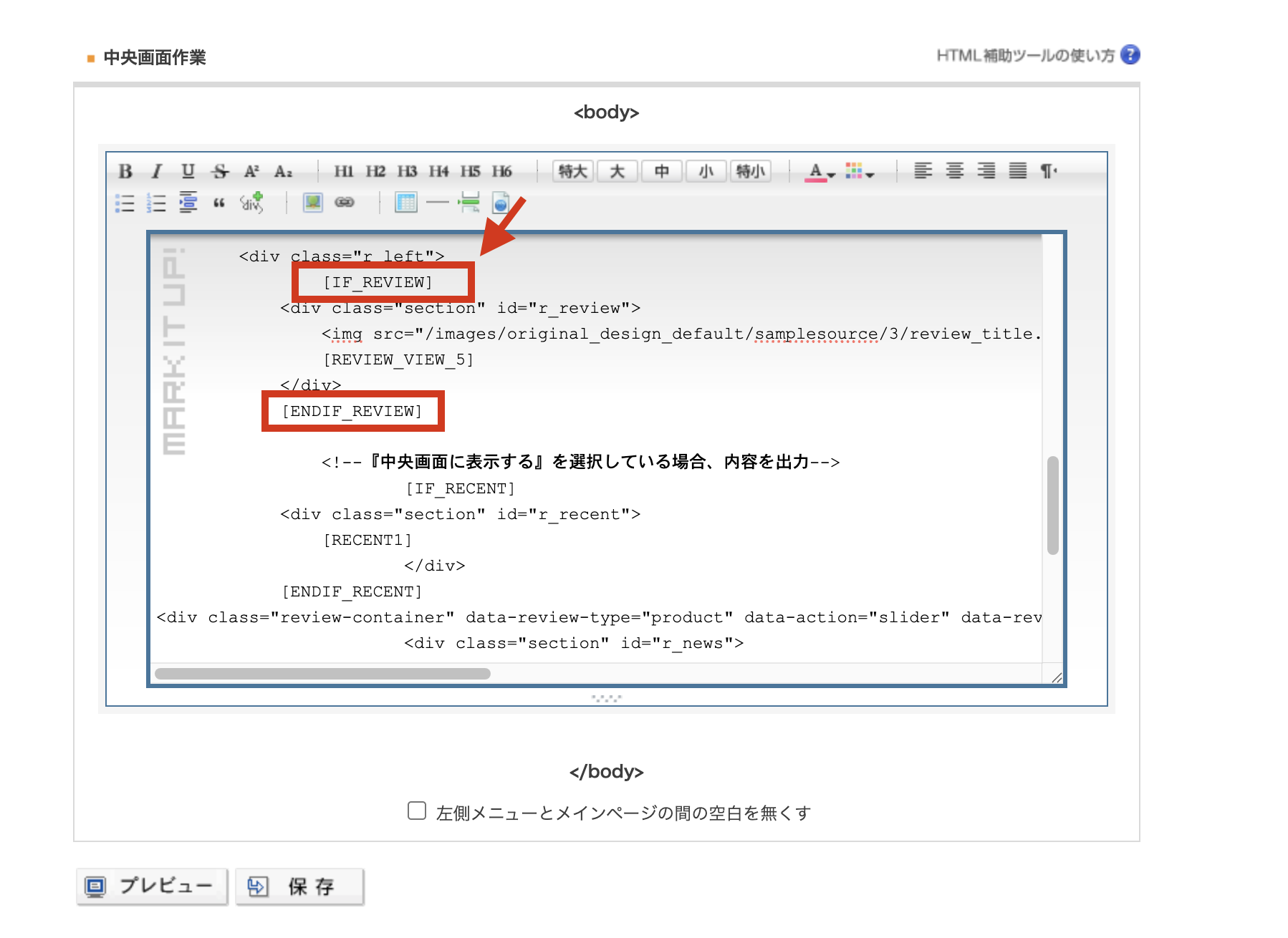Insert a hyperlink with the chain icon
1288x938 pixels.
tap(345, 203)
